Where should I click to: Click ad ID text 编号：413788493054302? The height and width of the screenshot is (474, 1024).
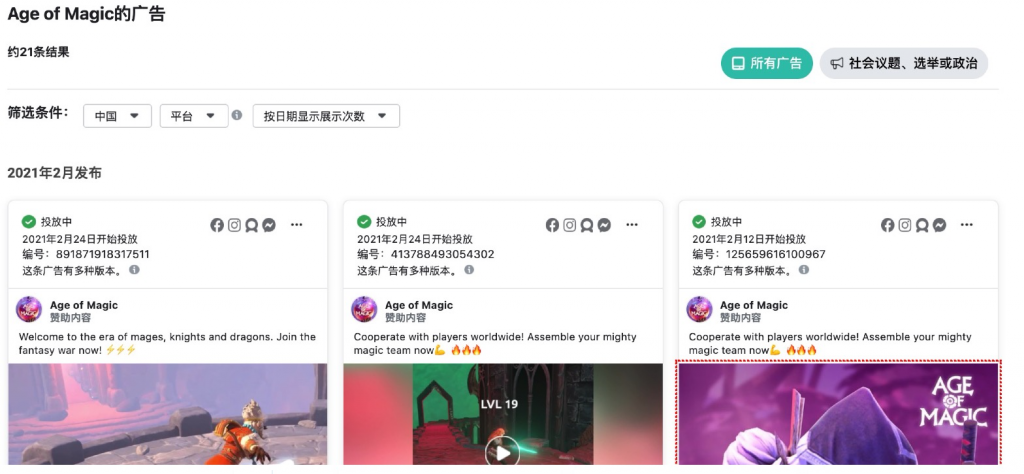425,255
